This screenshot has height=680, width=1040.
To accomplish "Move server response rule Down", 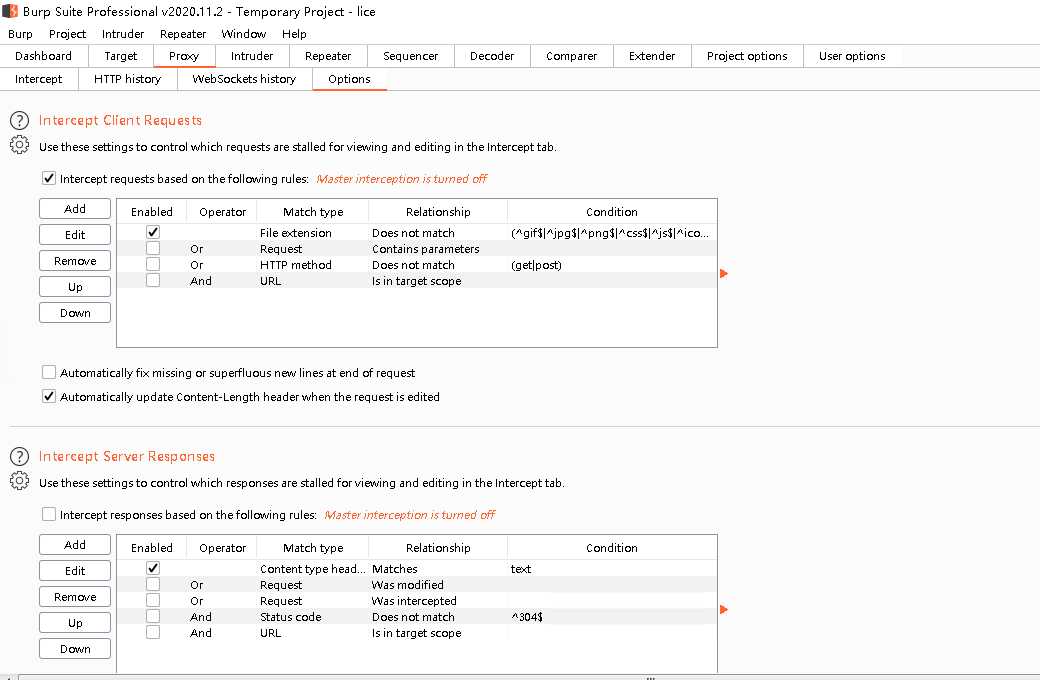I will pos(75,648).
